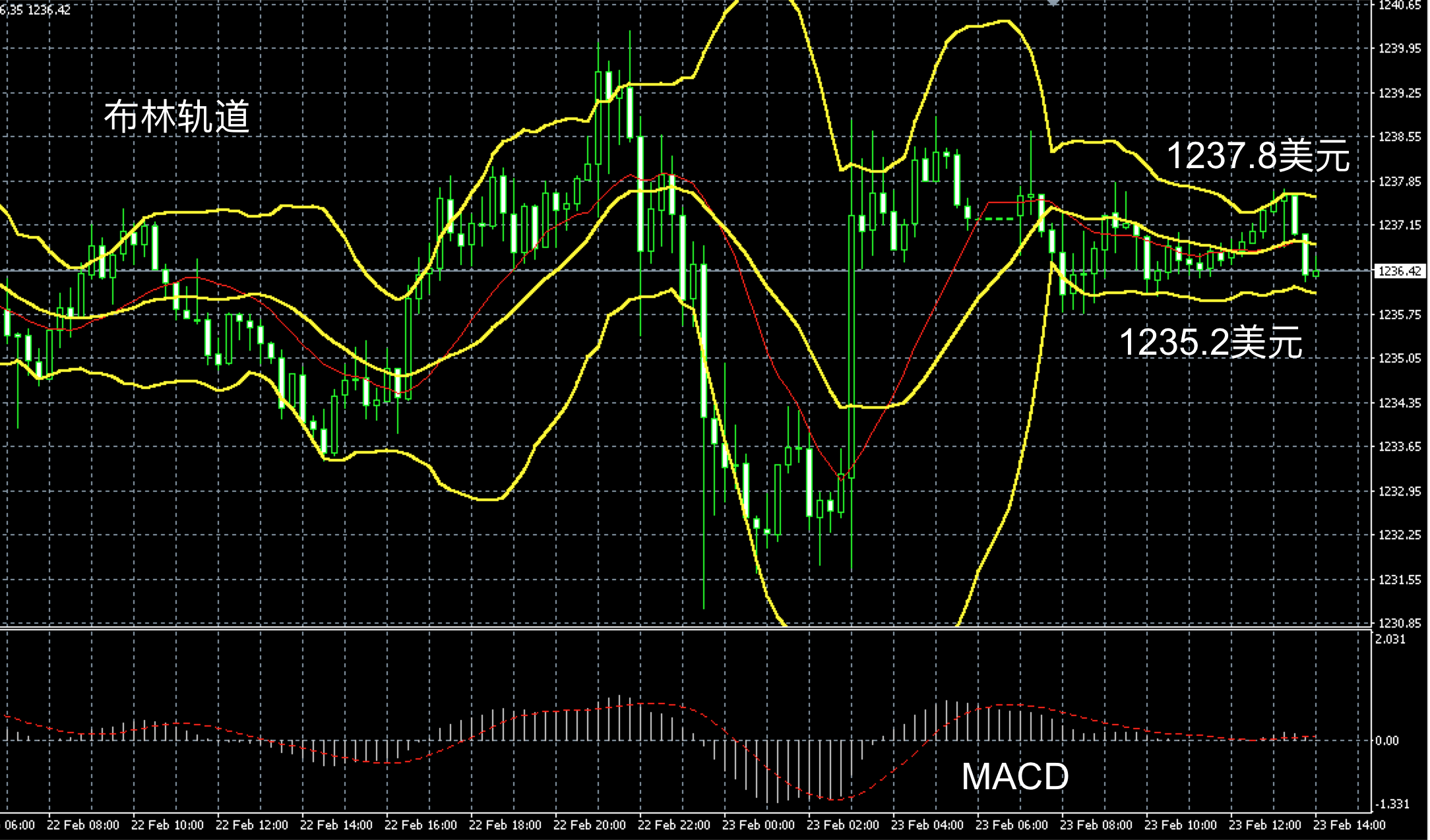Click the 1235.2美元 annotation label

(x=1211, y=342)
